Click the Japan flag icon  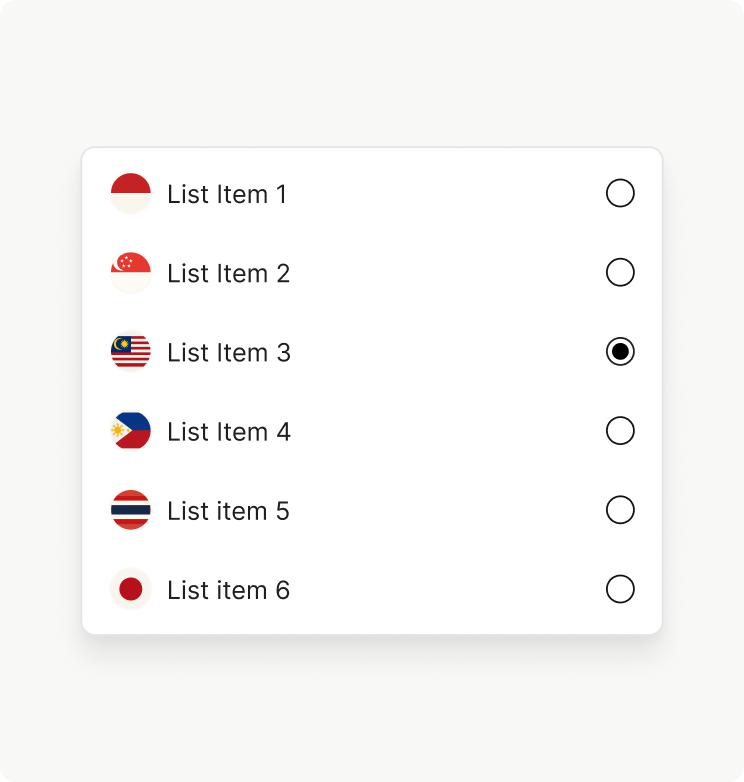(131, 589)
